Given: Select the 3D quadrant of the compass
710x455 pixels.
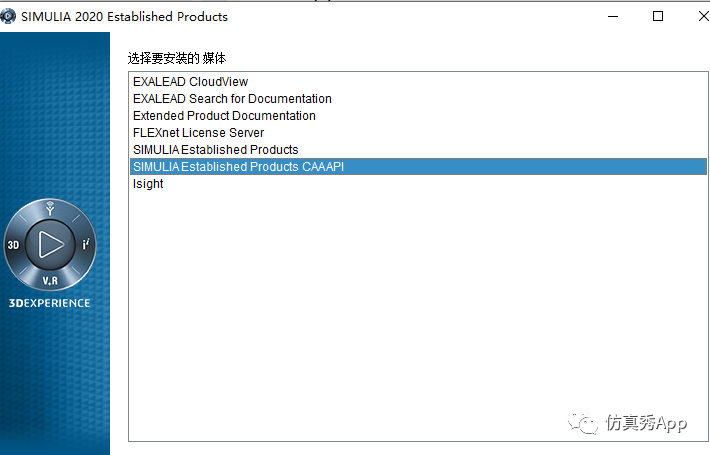Looking at the screenshot, I should pyautogui.click(x=13, y=245).
